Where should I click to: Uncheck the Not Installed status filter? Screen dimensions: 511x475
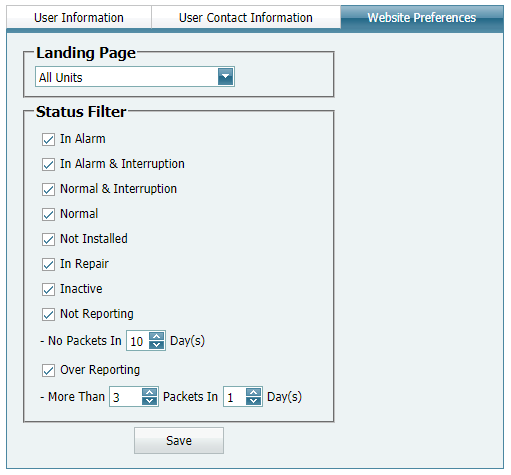coord(48,239)
